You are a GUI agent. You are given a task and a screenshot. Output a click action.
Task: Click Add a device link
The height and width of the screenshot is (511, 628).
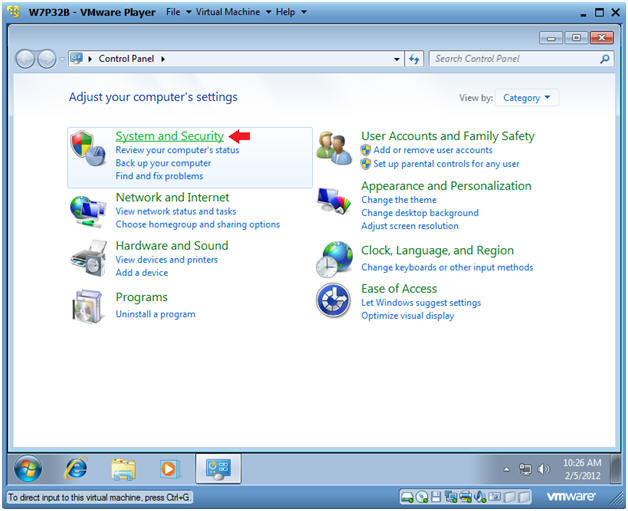click(142, 273)
